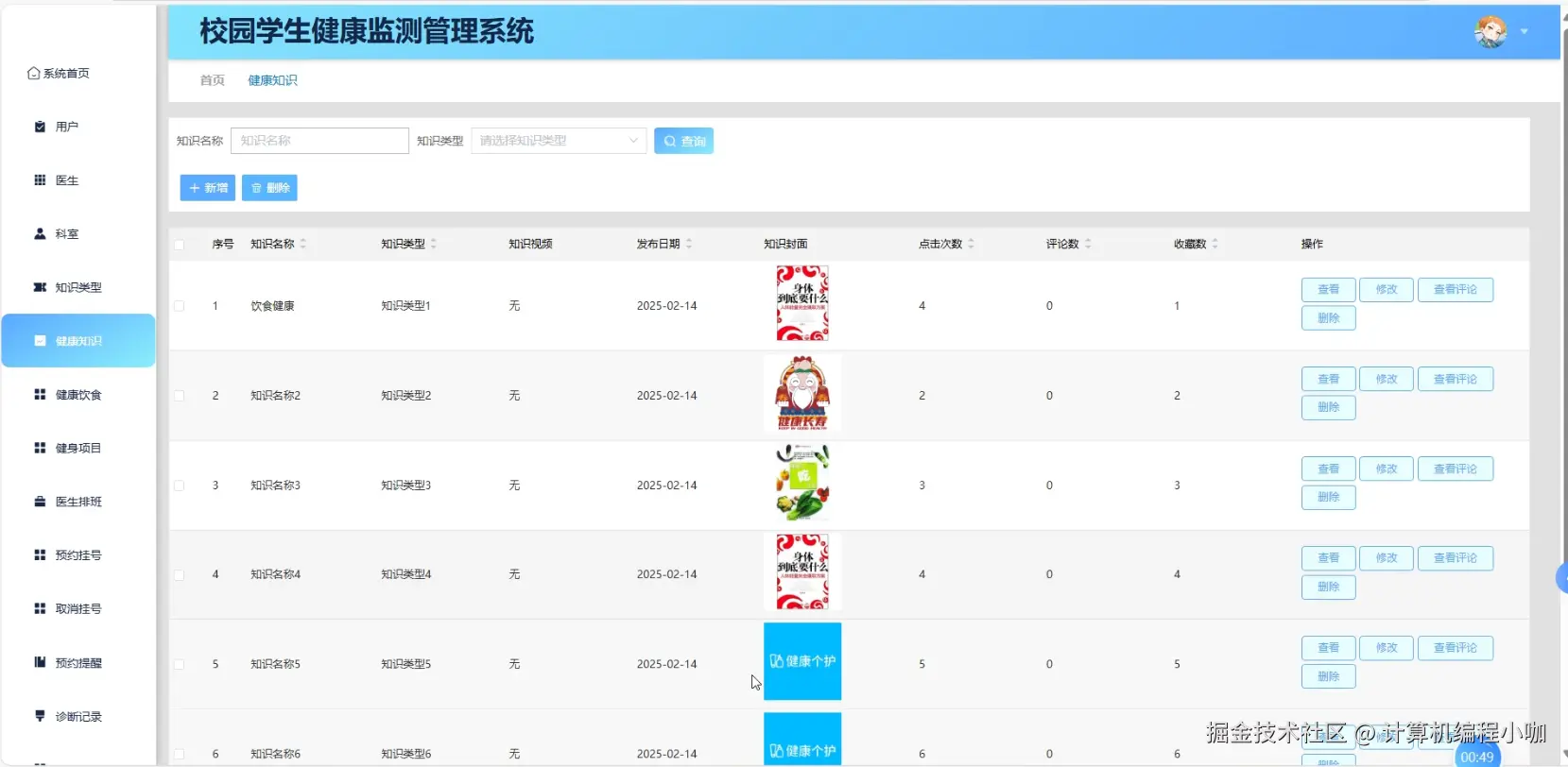Check the row checkbox for 知识名称3
This screenshot has height=767, width=1568.
click(x=179, y=486)
